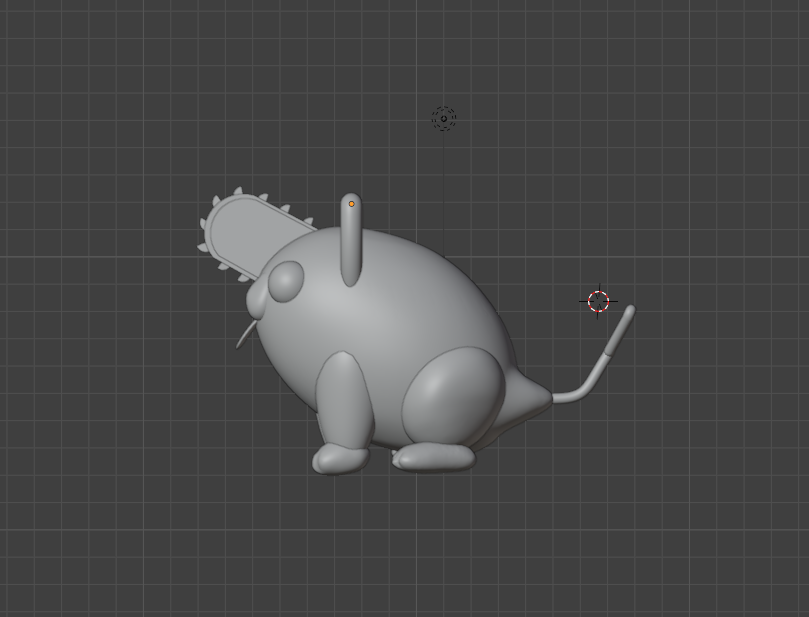Click the red-white 3D cursor
This screenshot has width=809, height=617.
pyautogui.click(x=598, y=301)
